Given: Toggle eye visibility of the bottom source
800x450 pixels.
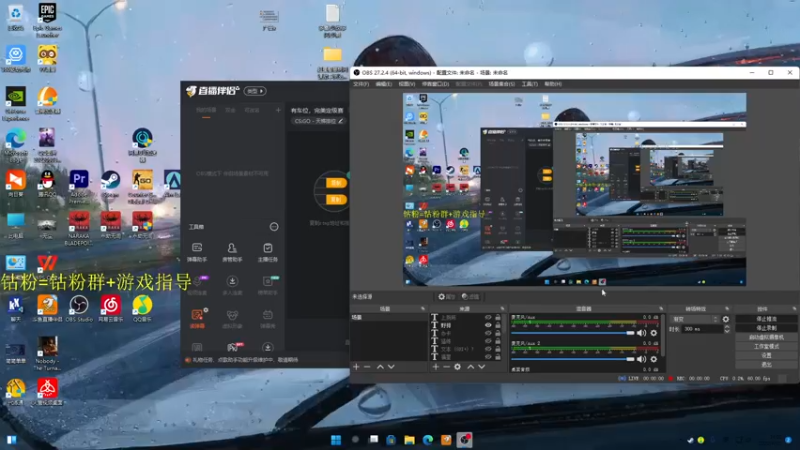Looking at the screenshot, I should coord(488,357).
